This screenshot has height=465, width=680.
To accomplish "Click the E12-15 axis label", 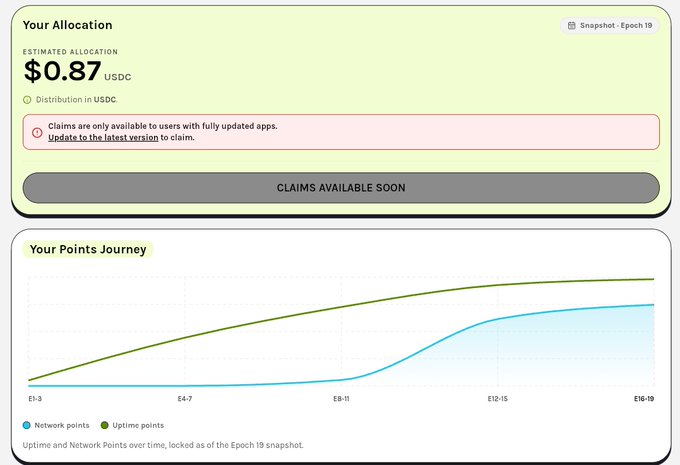I will tap(497, 399).
